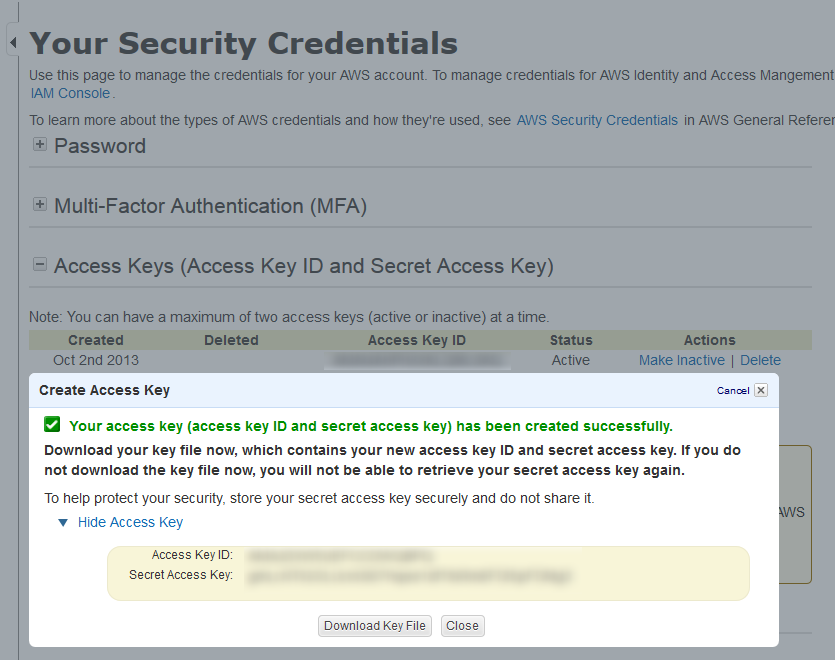Click the green success checkmark icon
This screenshot has width=835, height=660.
52,425
